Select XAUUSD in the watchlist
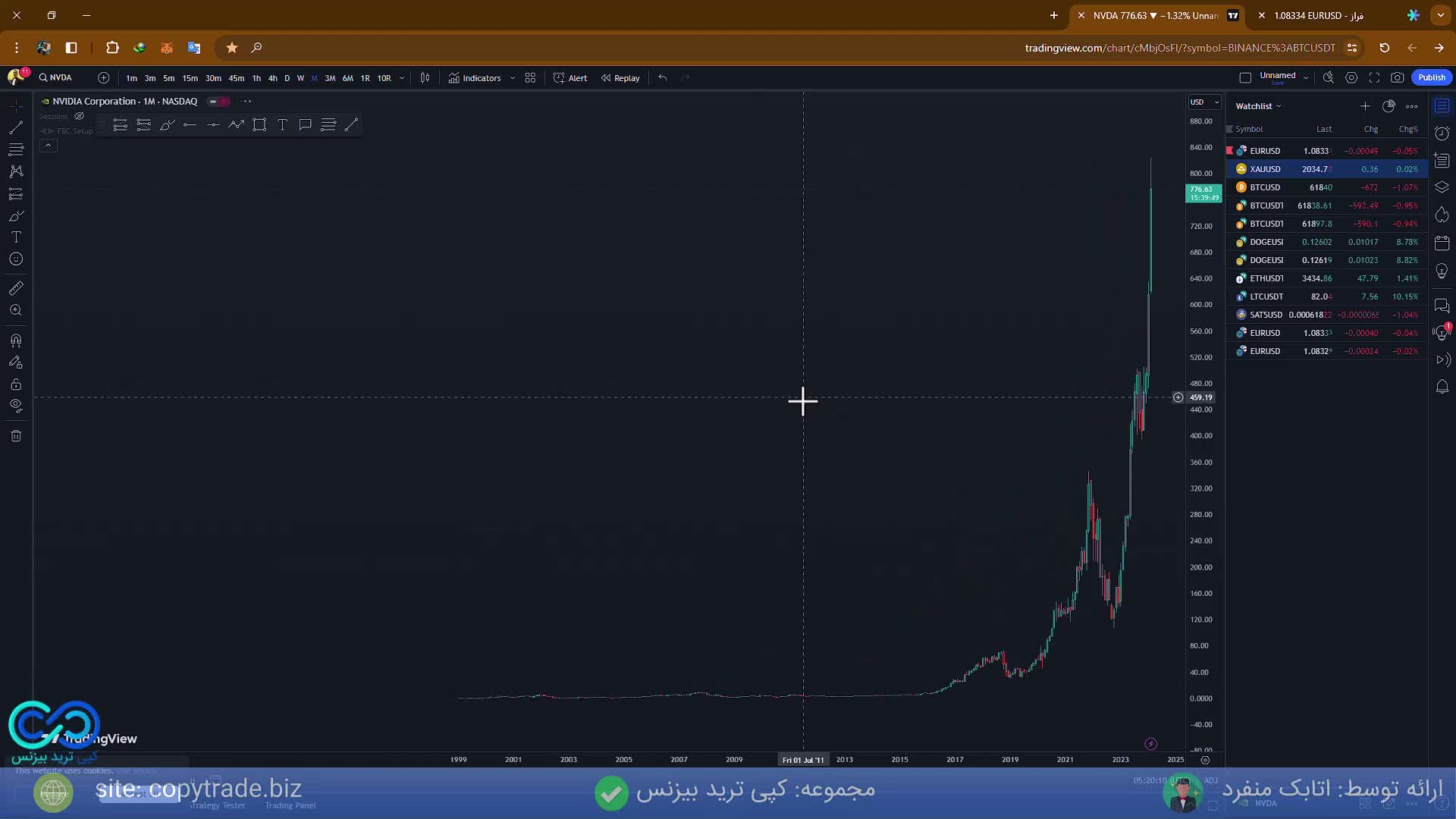 (x=1265, y=169)
